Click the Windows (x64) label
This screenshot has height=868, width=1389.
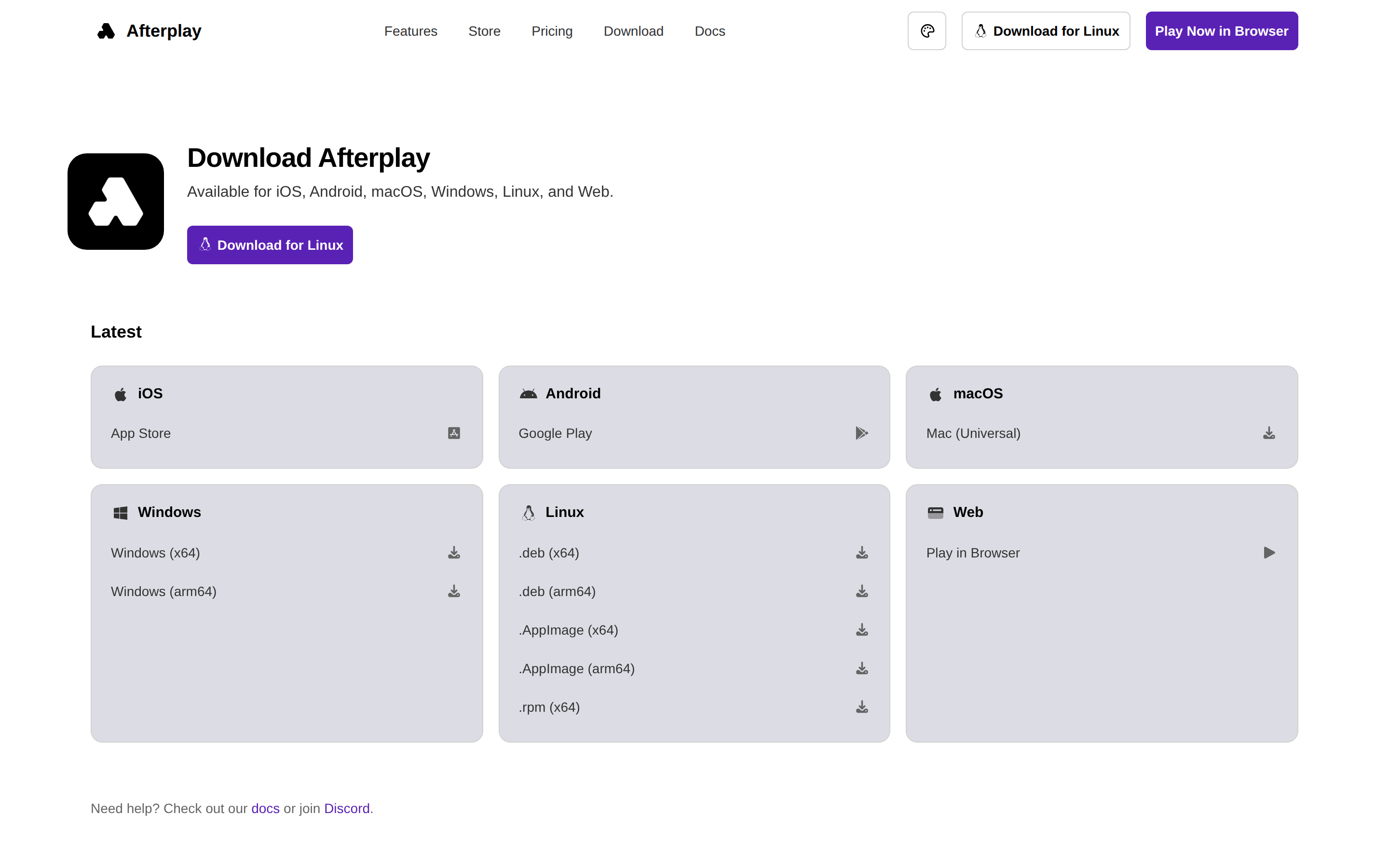pos(156,553)
